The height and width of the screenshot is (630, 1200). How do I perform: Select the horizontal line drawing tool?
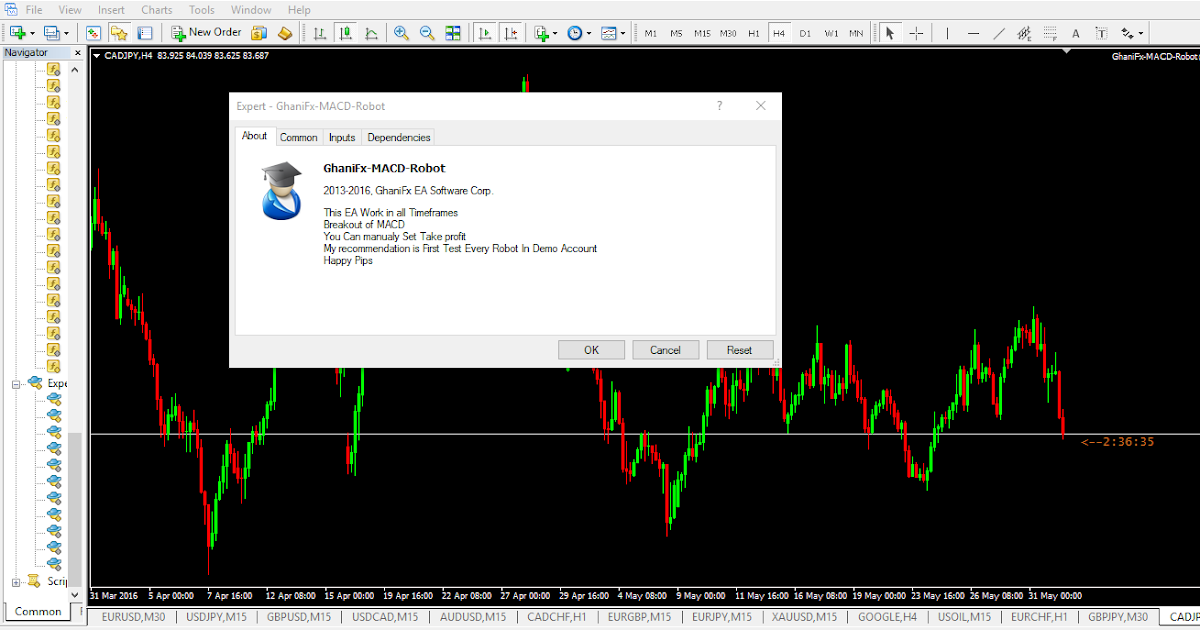[x=974, y=33]
